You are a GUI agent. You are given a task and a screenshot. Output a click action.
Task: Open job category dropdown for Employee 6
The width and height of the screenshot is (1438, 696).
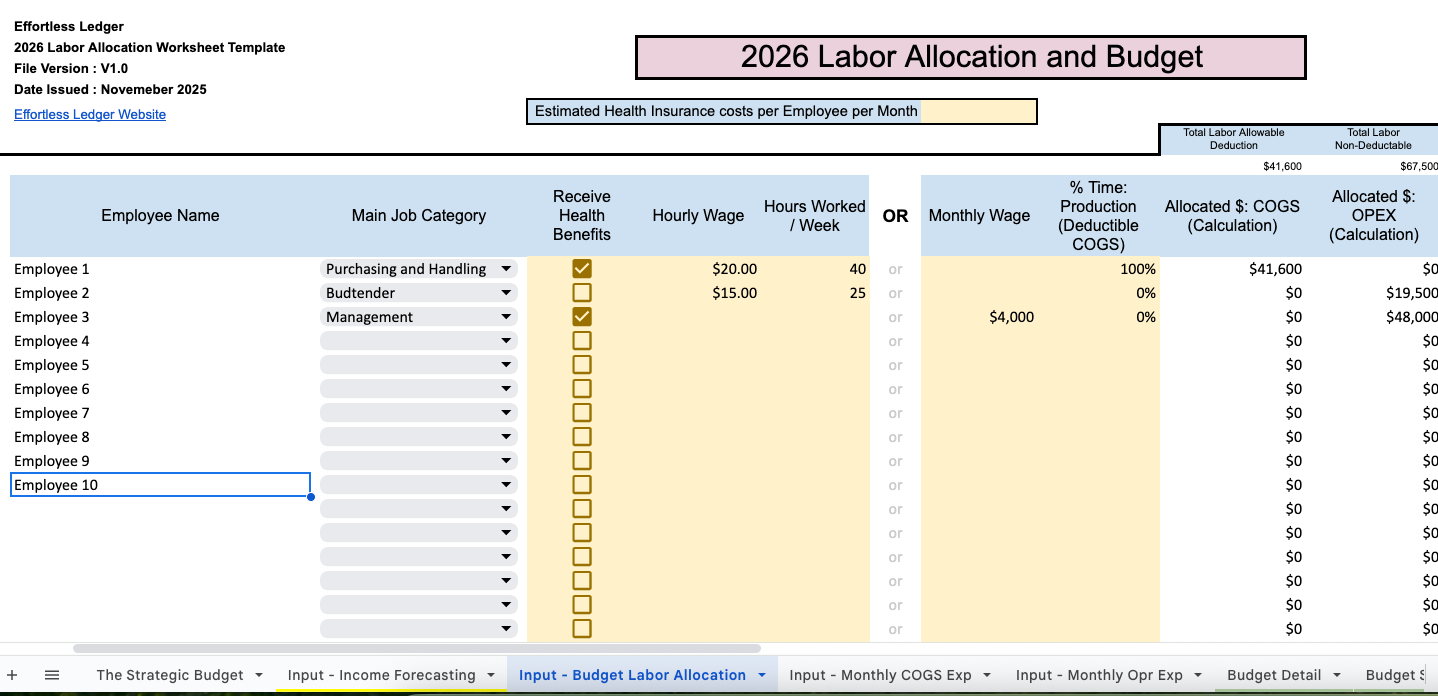[x=419, y=388]
